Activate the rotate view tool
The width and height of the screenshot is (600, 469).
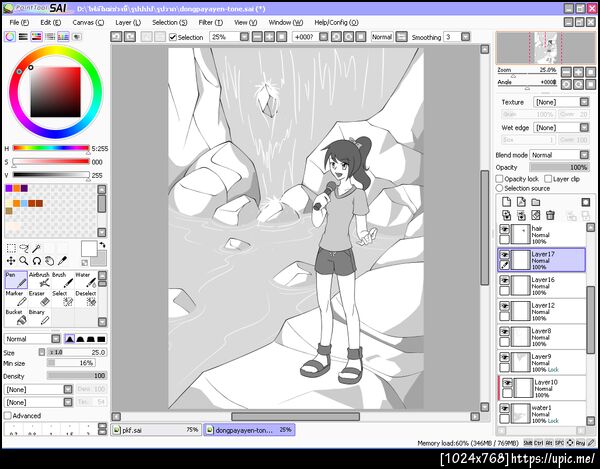(x=37, y=261)
